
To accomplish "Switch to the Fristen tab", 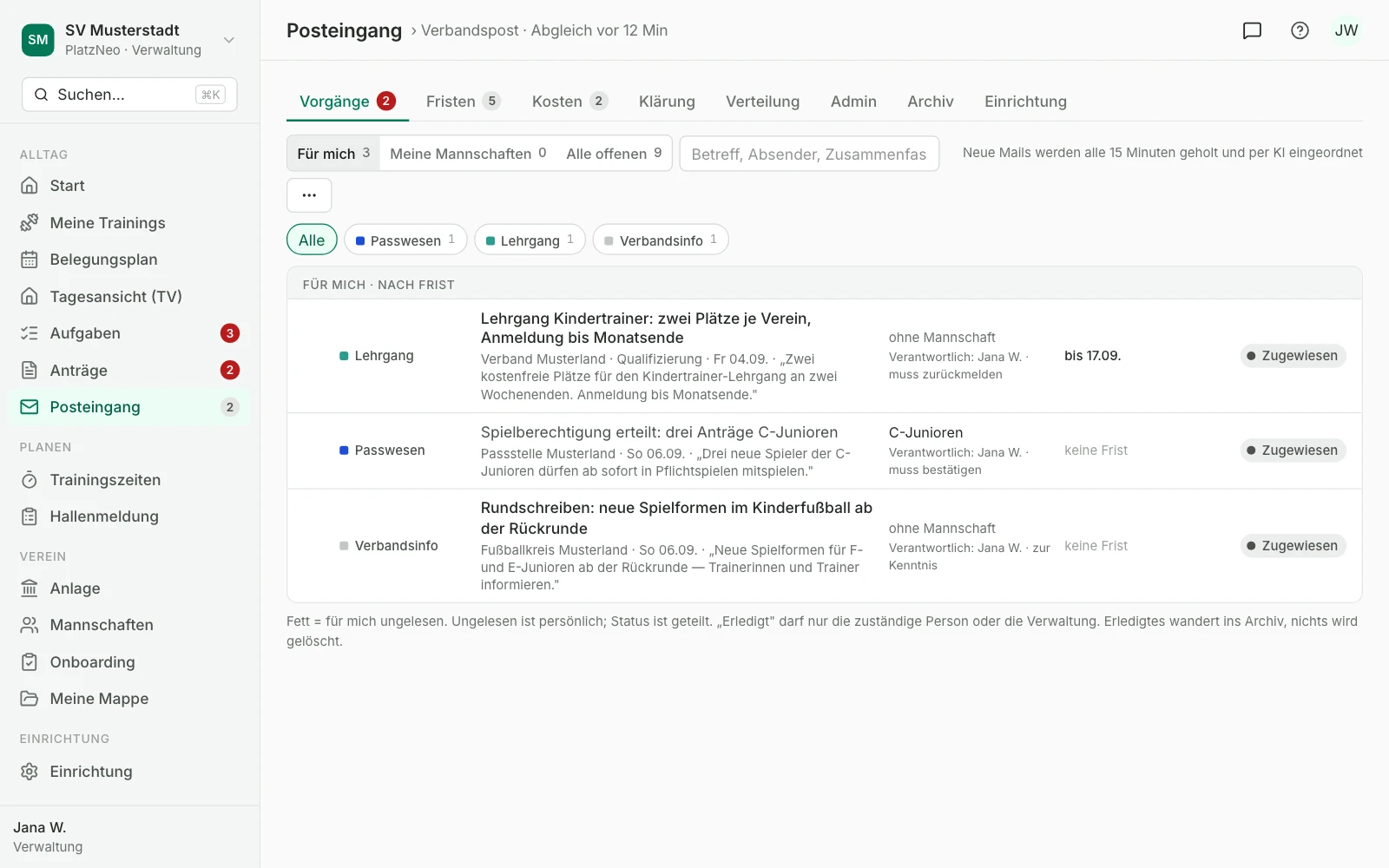I will coord(463,102).
